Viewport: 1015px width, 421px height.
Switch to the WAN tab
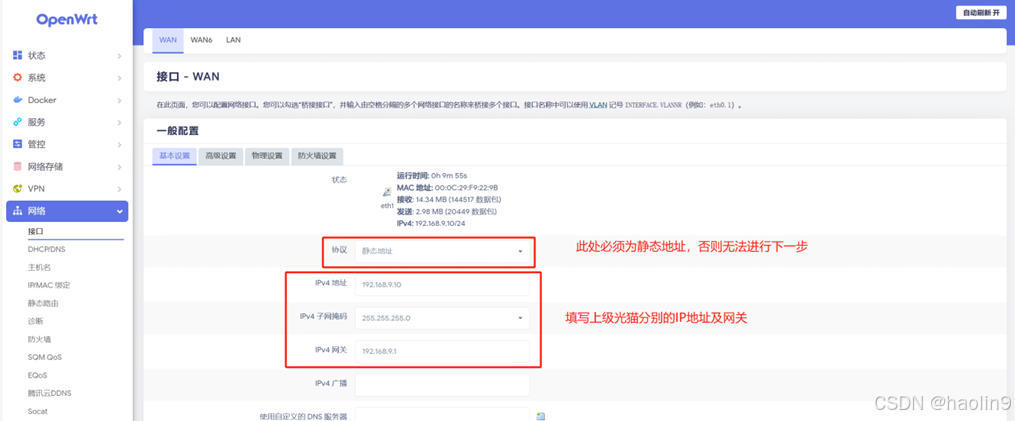(168, 40)
